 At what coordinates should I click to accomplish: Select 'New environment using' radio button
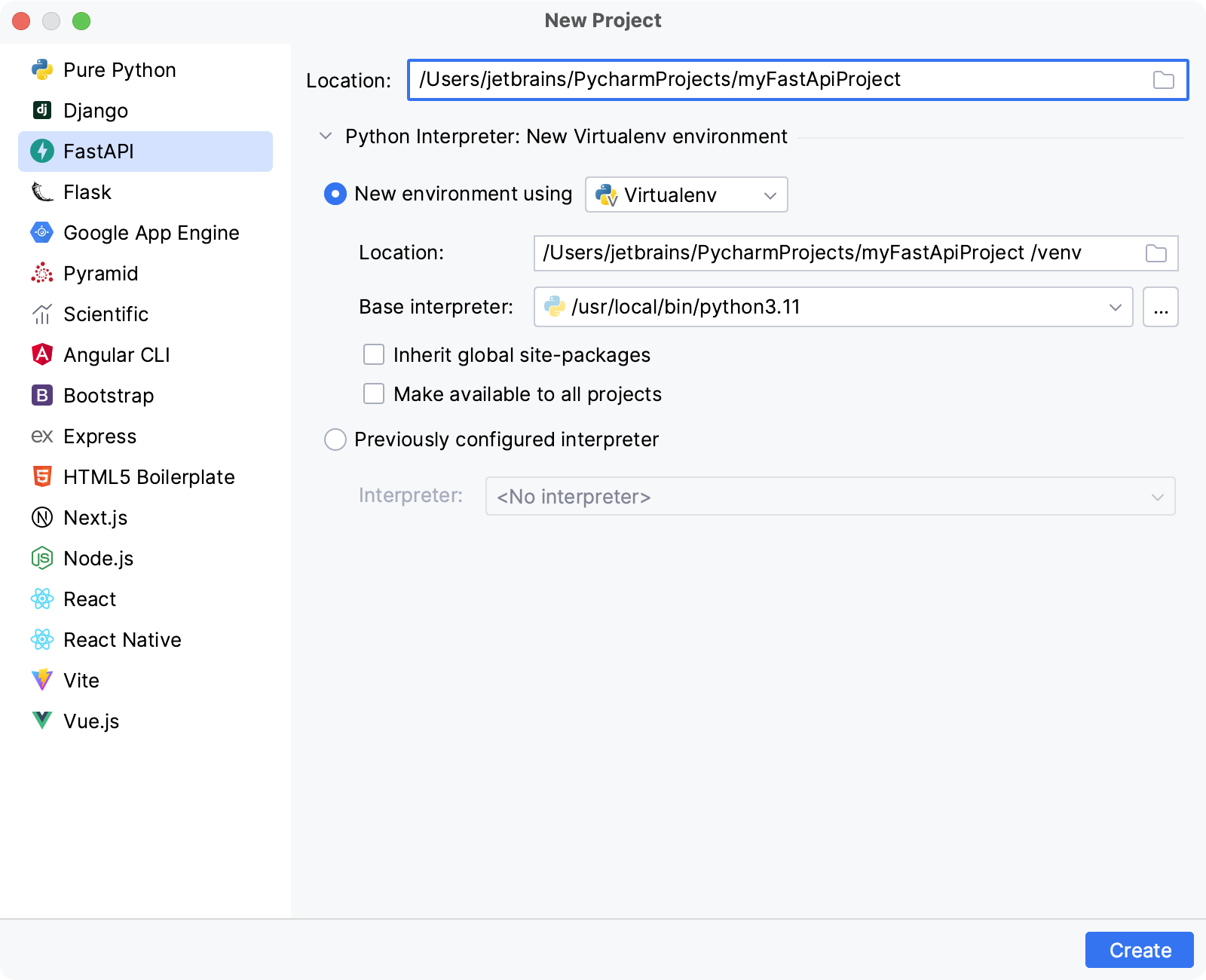[x=335, y=194]
